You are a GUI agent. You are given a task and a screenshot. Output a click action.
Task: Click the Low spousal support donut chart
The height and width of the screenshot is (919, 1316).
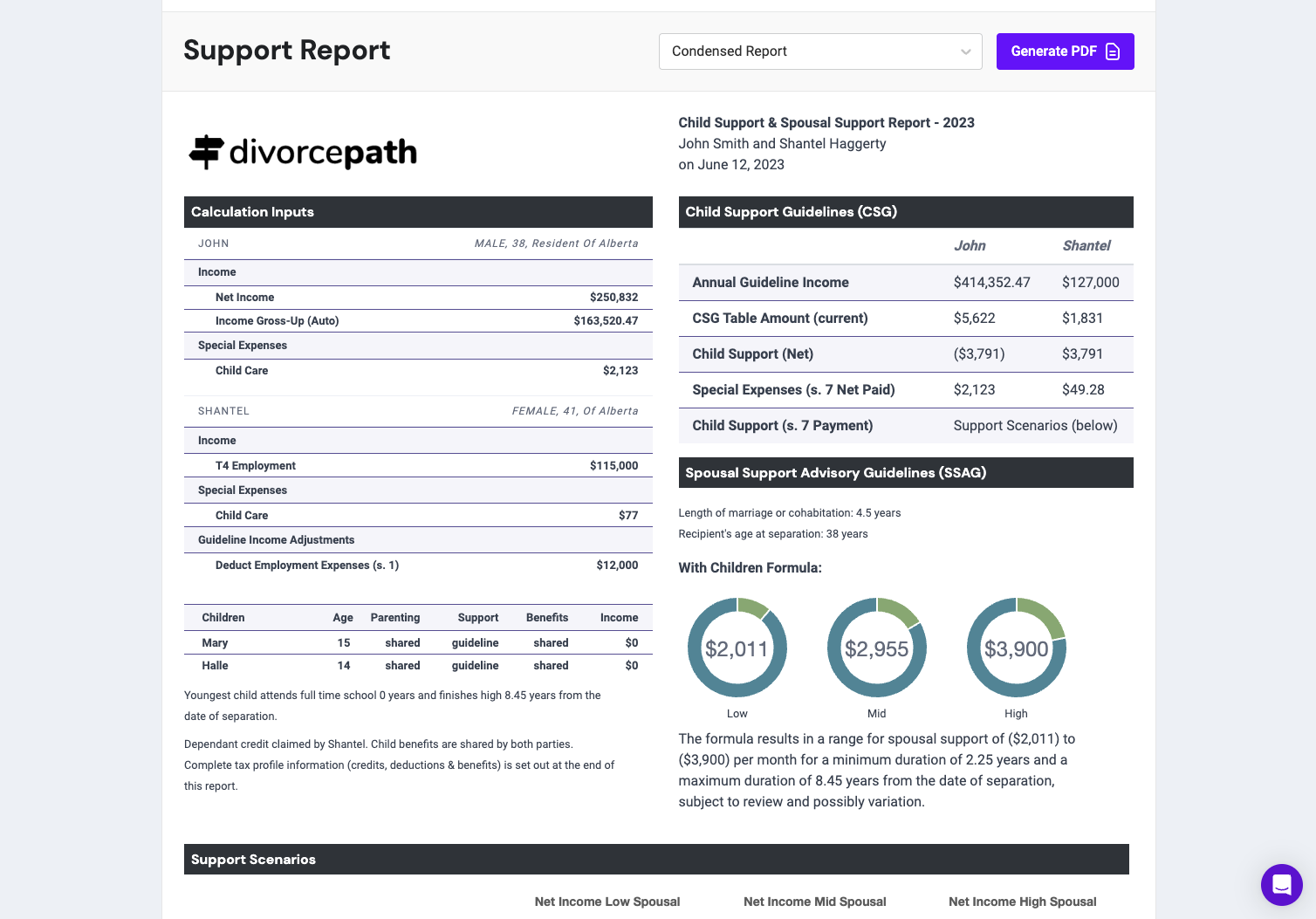click(737, 648)
